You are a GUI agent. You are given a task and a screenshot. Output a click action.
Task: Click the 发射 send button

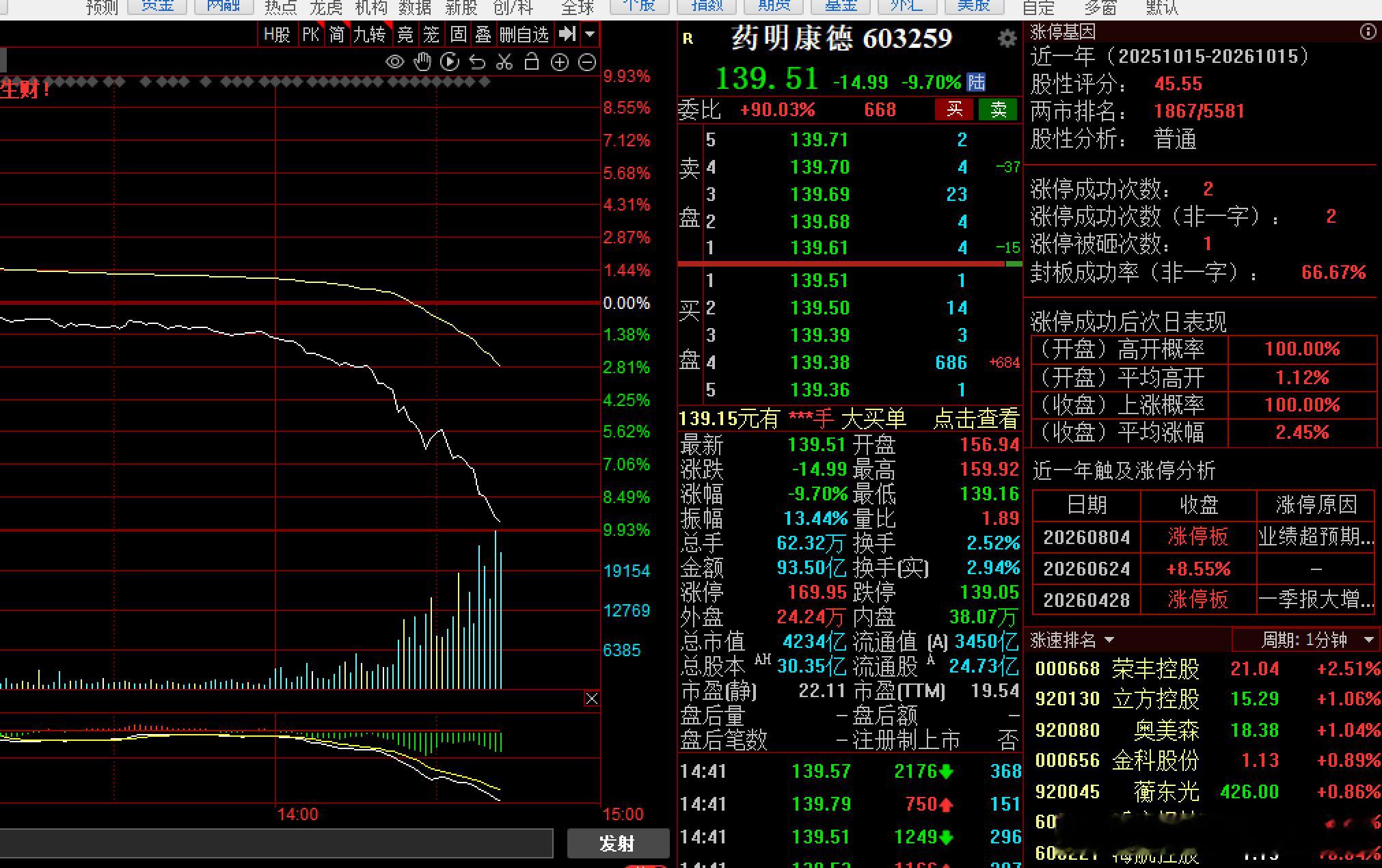pos(618,843)
